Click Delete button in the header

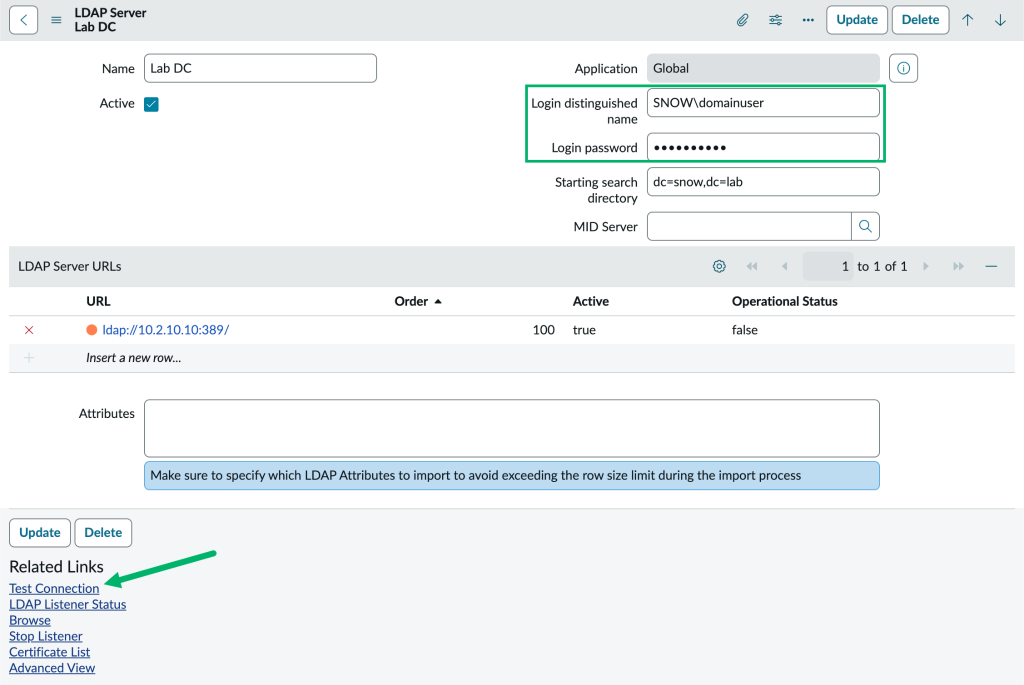click(920, 20)
